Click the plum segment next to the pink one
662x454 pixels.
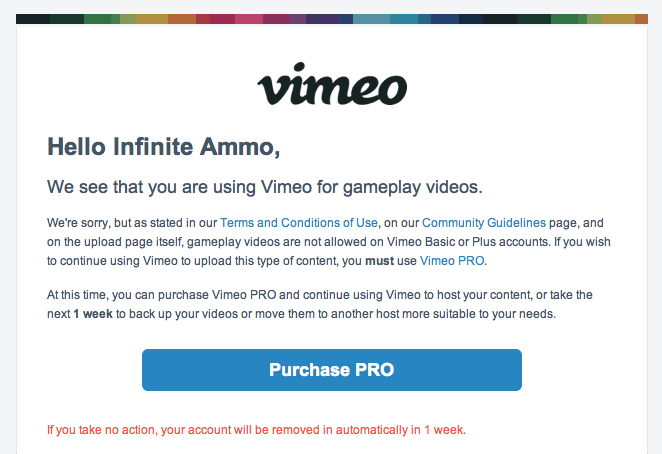277,19
